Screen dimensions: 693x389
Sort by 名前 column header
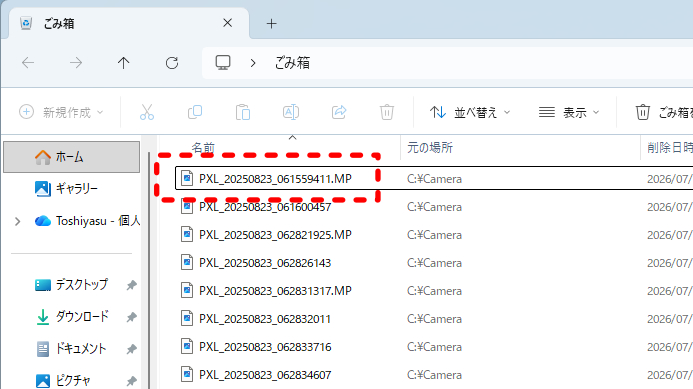pyautogui.click(x=203, y=148)
